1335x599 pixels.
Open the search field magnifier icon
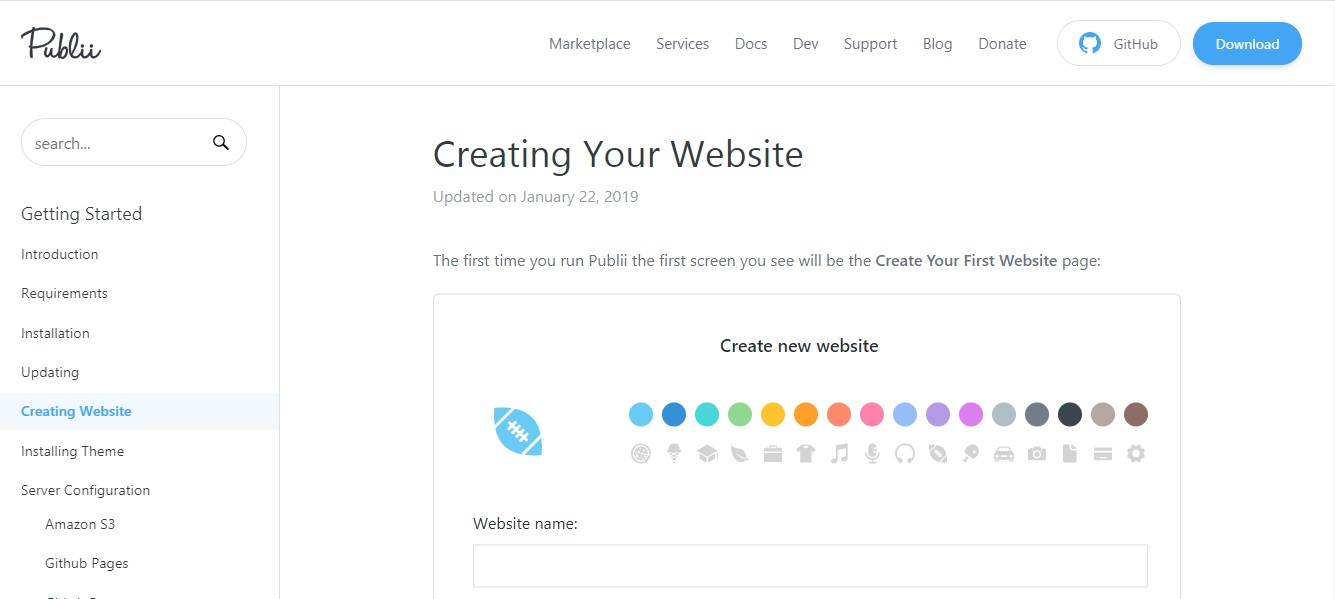220,142
